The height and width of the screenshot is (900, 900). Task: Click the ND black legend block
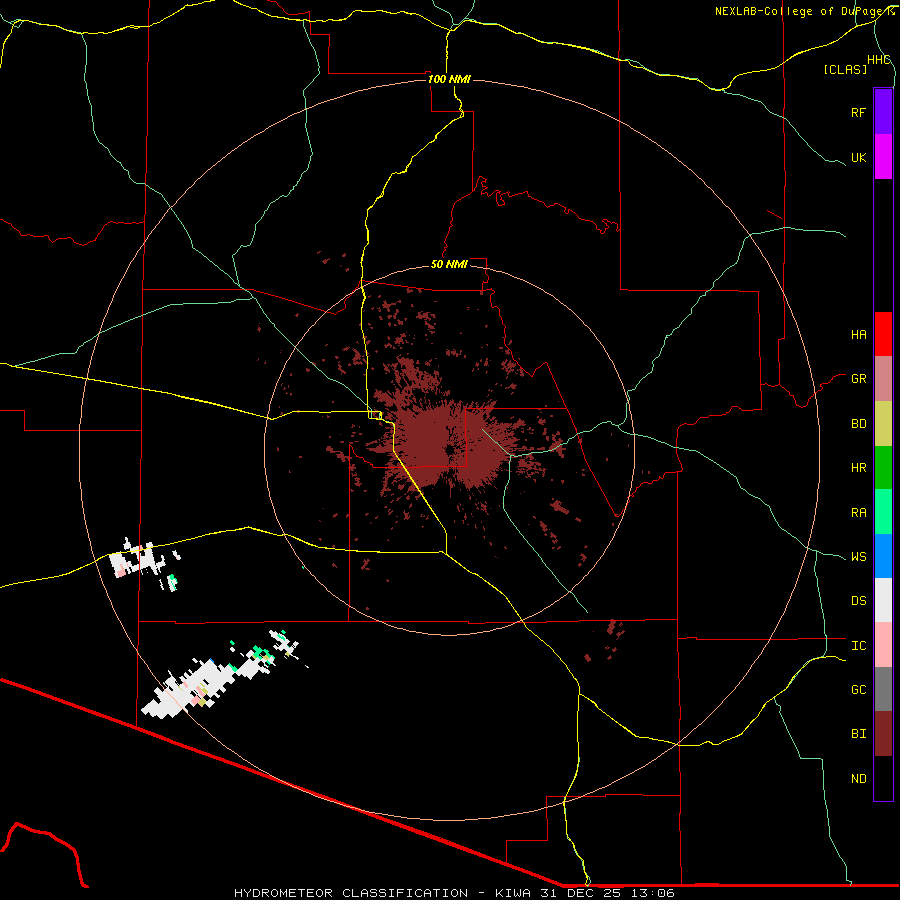(x=883, y=778)
